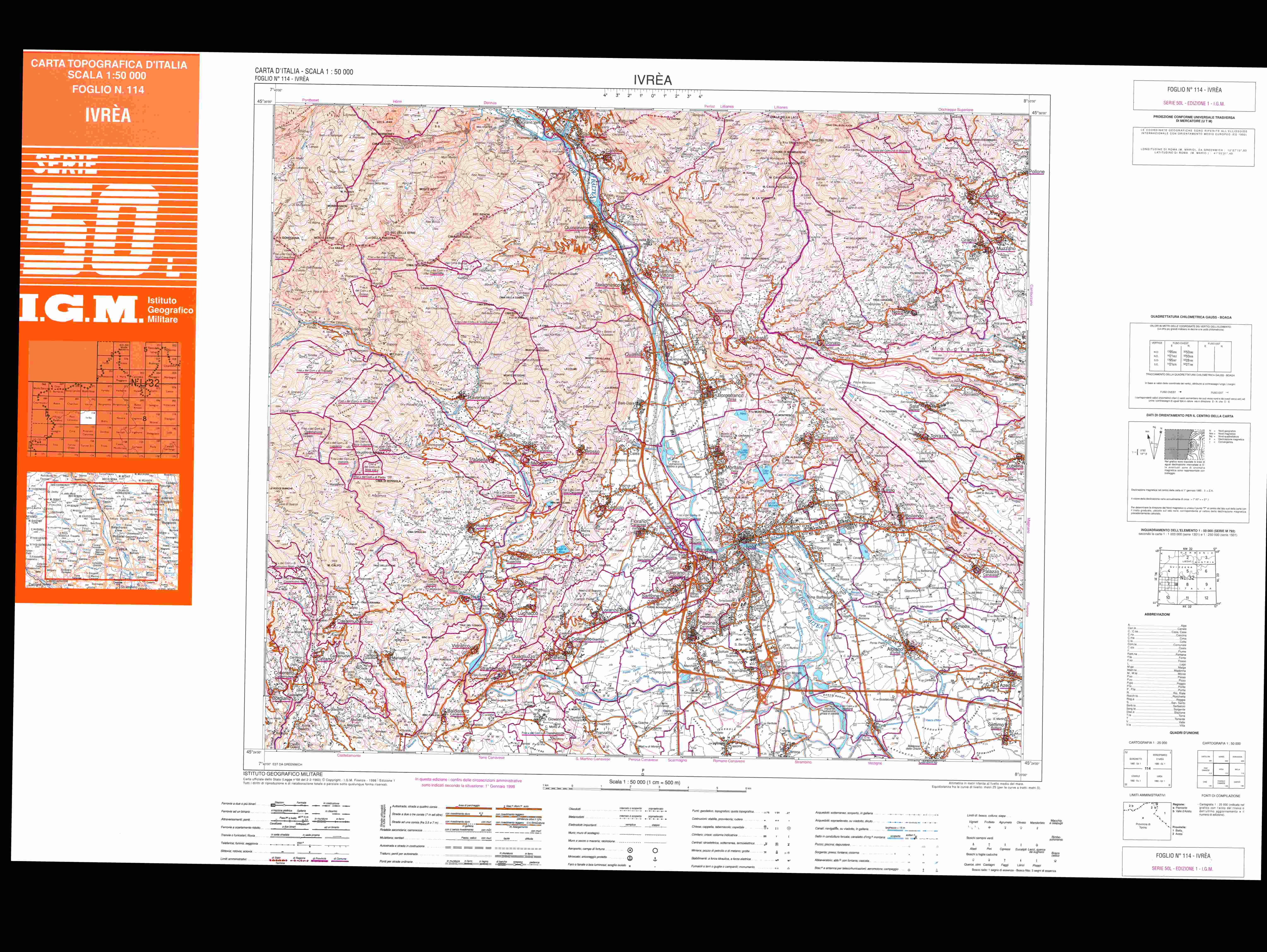Screen dimensions: 1267x952
Task: Click the "ABBREVIAZIONI" heading
Action: pos(1157,615)
